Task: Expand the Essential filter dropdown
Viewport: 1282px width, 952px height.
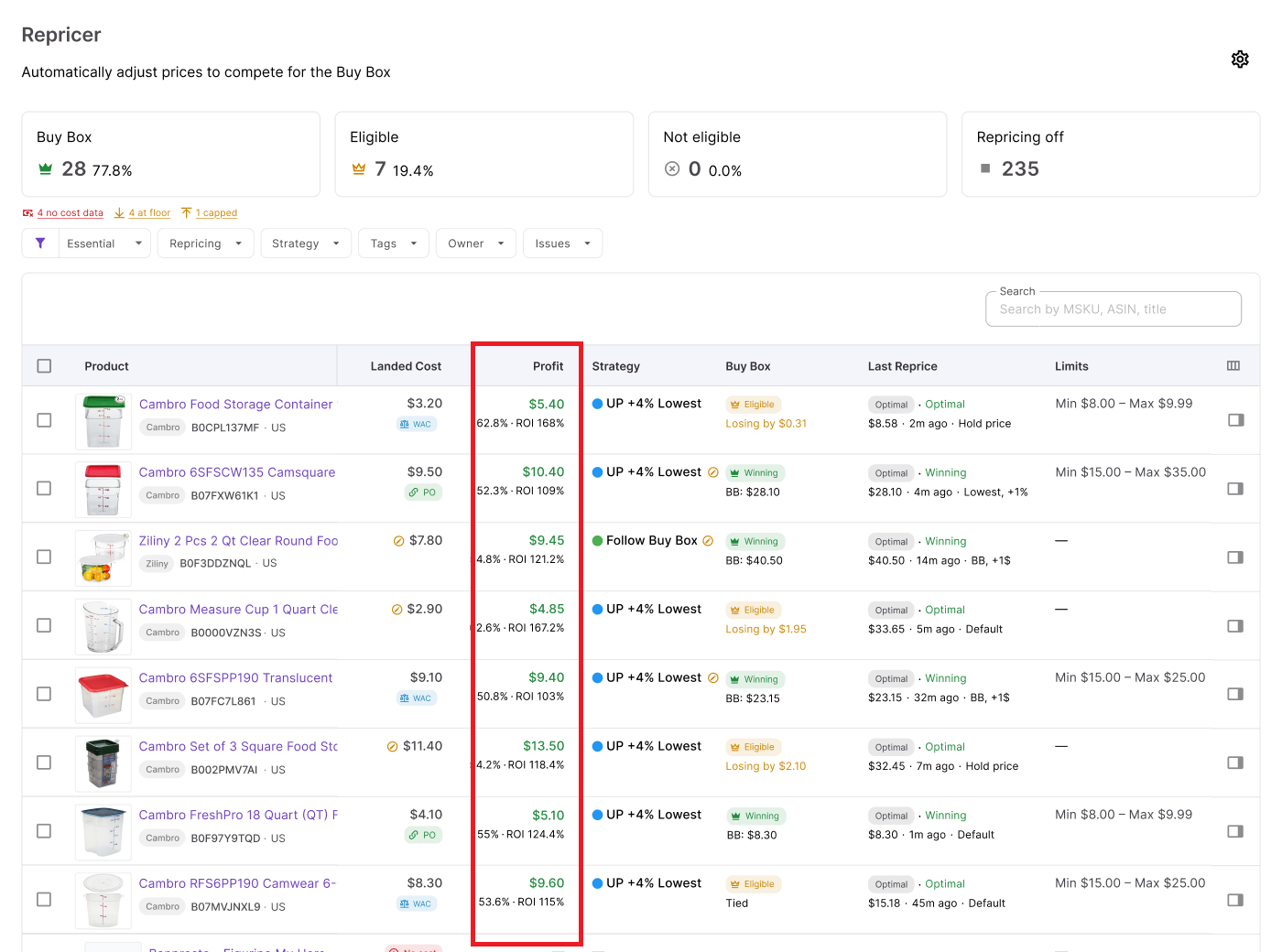Action: pos(104,243)
